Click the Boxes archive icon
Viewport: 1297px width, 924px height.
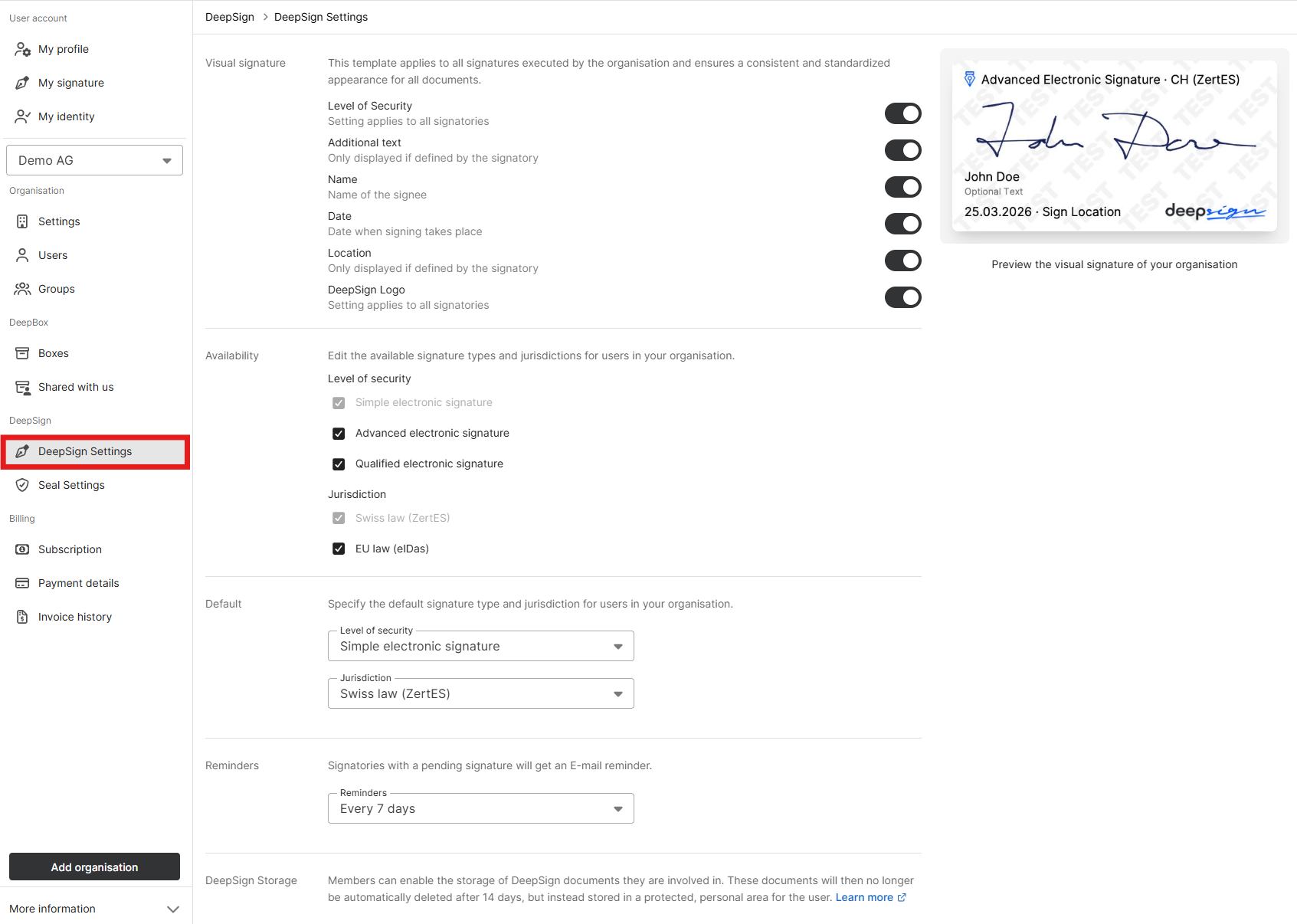pyautogui.click(x=23, y=353)
